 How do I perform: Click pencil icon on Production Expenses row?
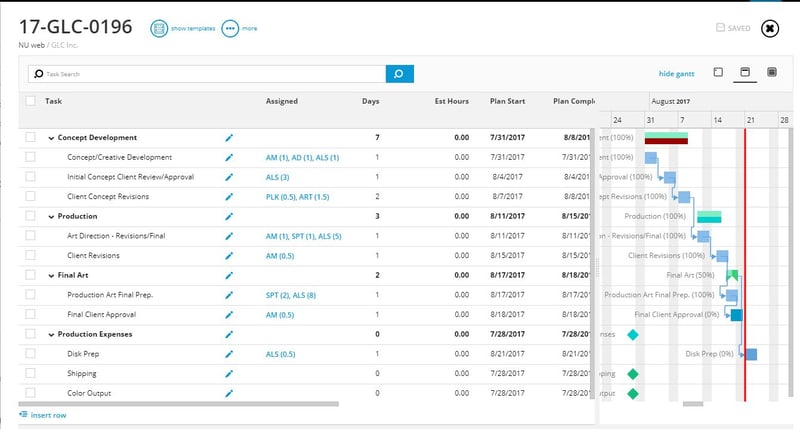tap(229, 334)
